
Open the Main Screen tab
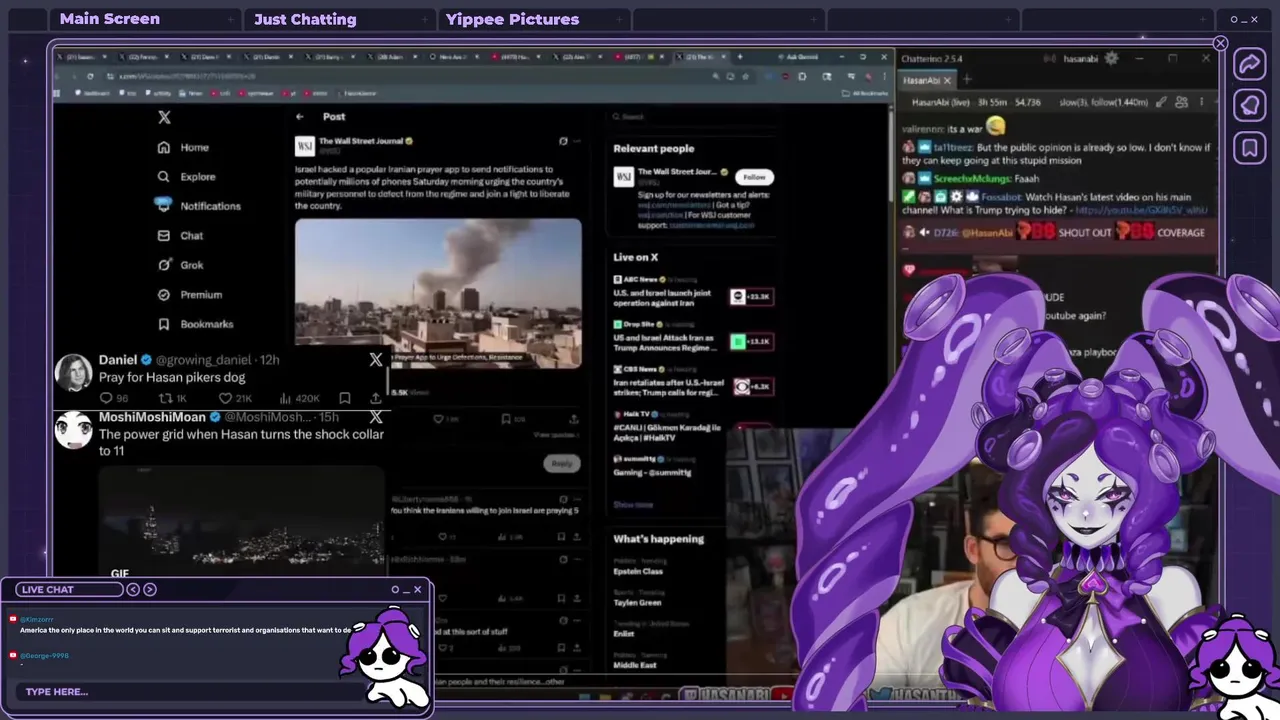145,19
